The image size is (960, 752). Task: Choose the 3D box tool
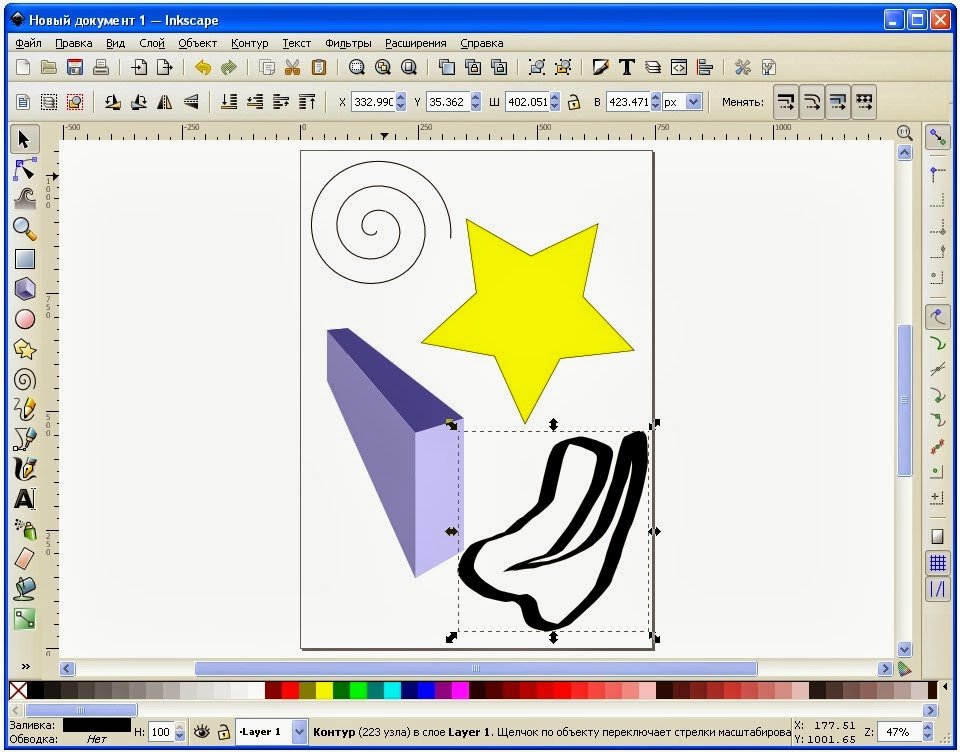point(25,289)
